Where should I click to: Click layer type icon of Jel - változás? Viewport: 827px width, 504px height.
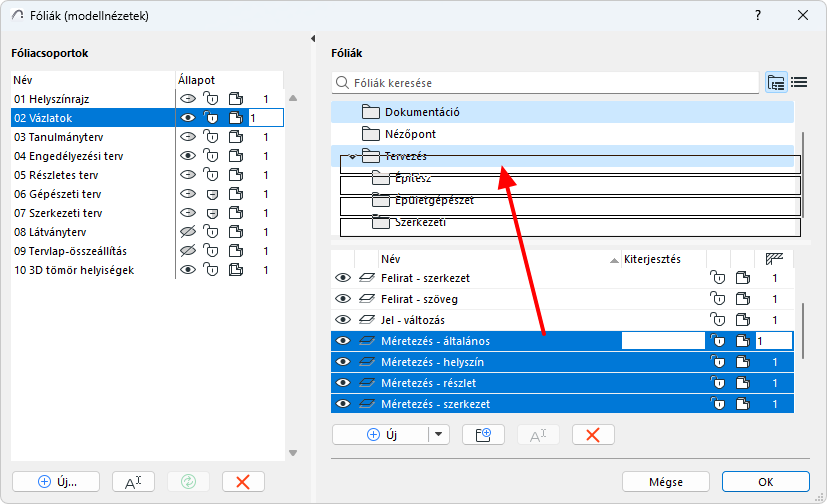pos(367,320)
